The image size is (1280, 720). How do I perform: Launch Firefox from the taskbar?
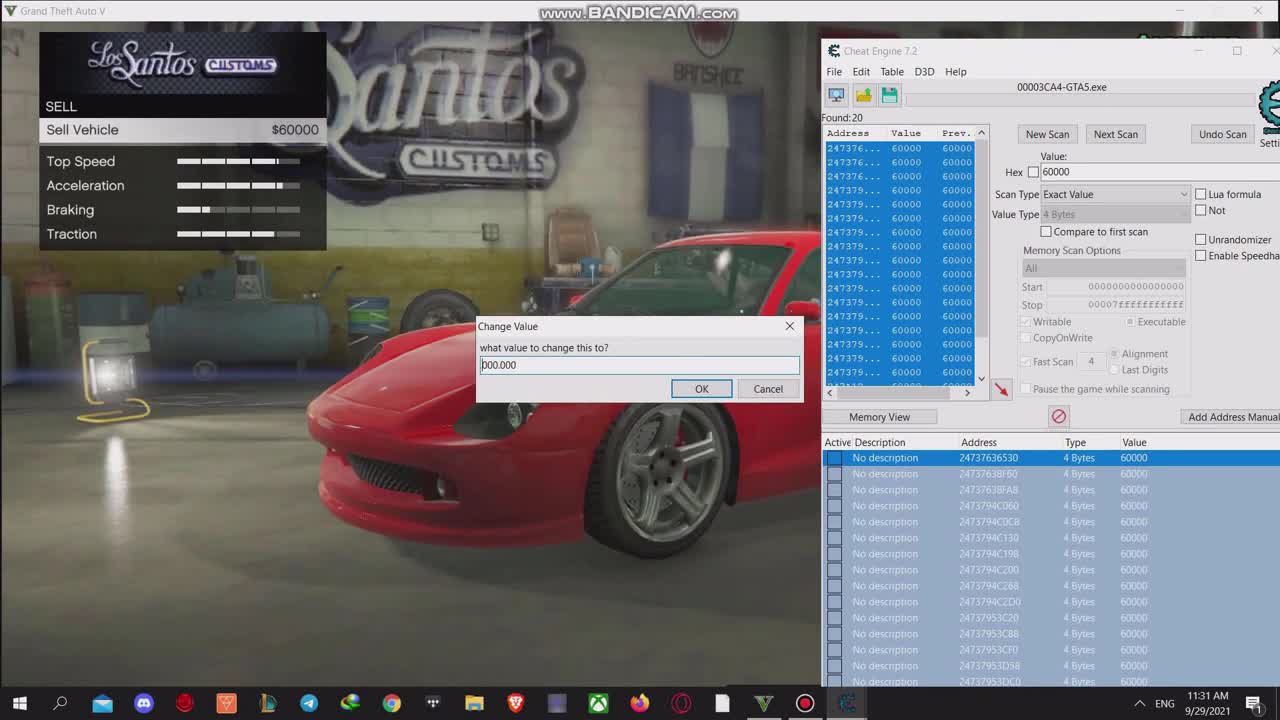coord(640,703)
